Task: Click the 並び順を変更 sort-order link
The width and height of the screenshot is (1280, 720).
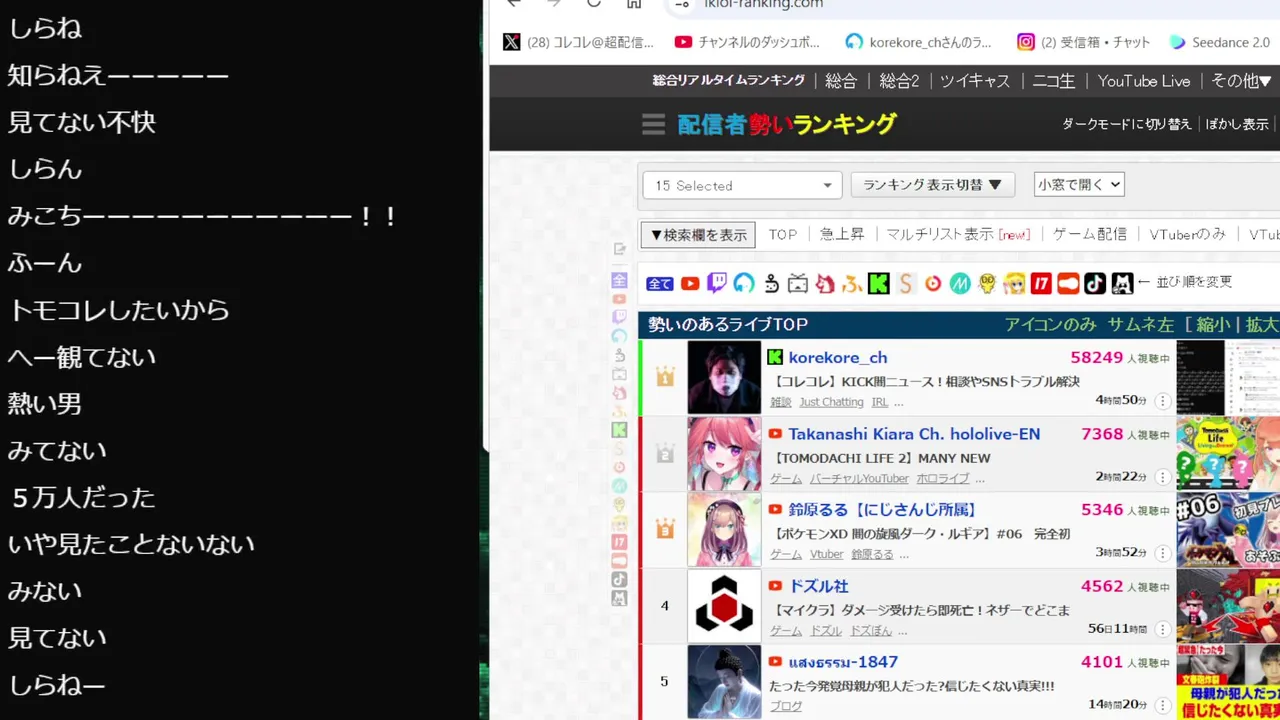Action: [x=1194, y=282]
